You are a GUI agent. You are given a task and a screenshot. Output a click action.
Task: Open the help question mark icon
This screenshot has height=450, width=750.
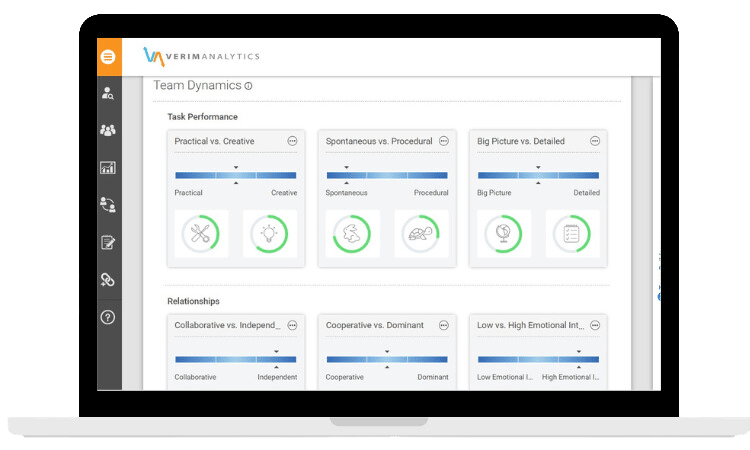[x=108, y=317]
